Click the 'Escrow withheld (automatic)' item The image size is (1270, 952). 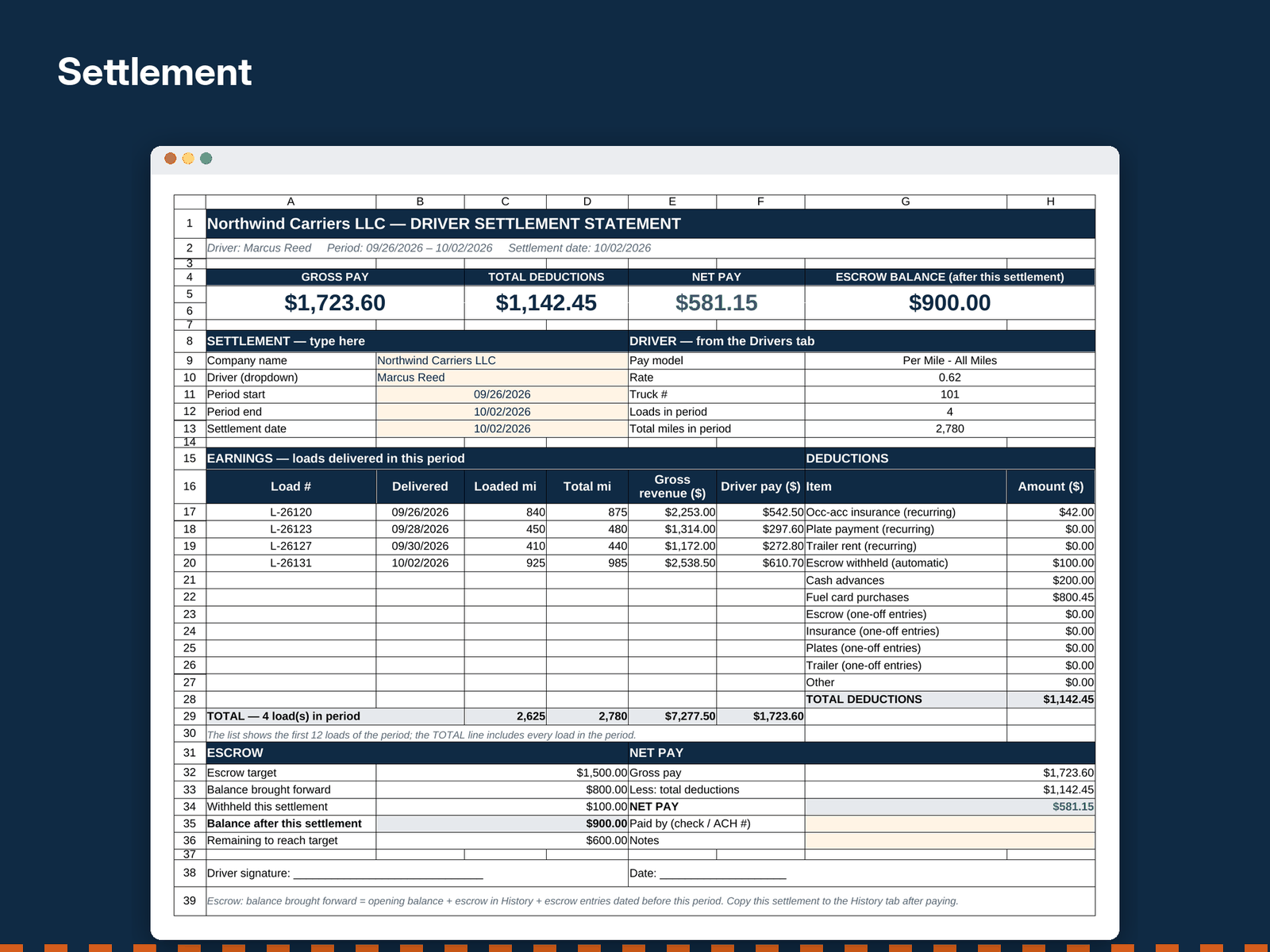[906, 563]
